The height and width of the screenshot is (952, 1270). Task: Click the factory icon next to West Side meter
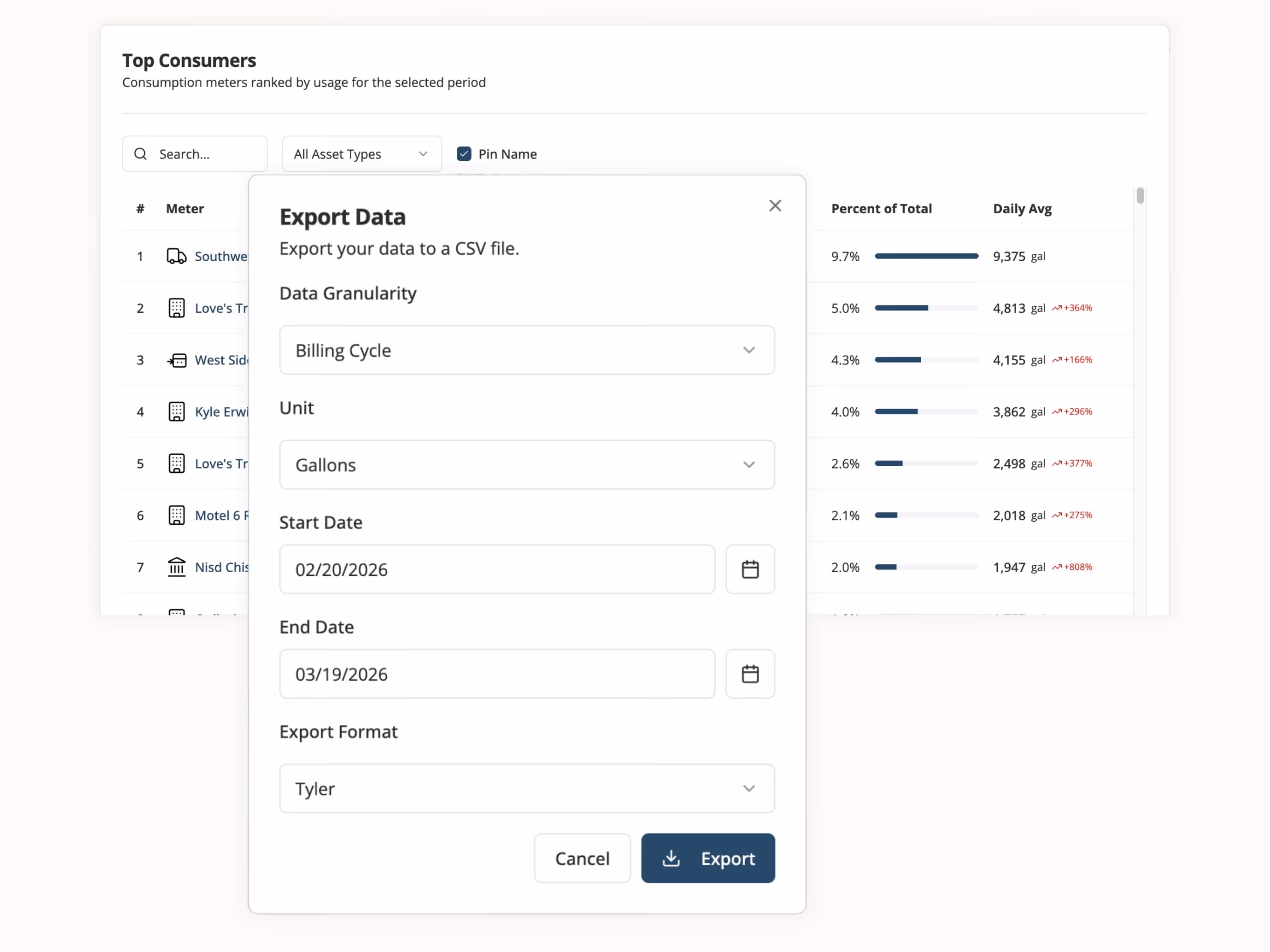pos(177,360)
